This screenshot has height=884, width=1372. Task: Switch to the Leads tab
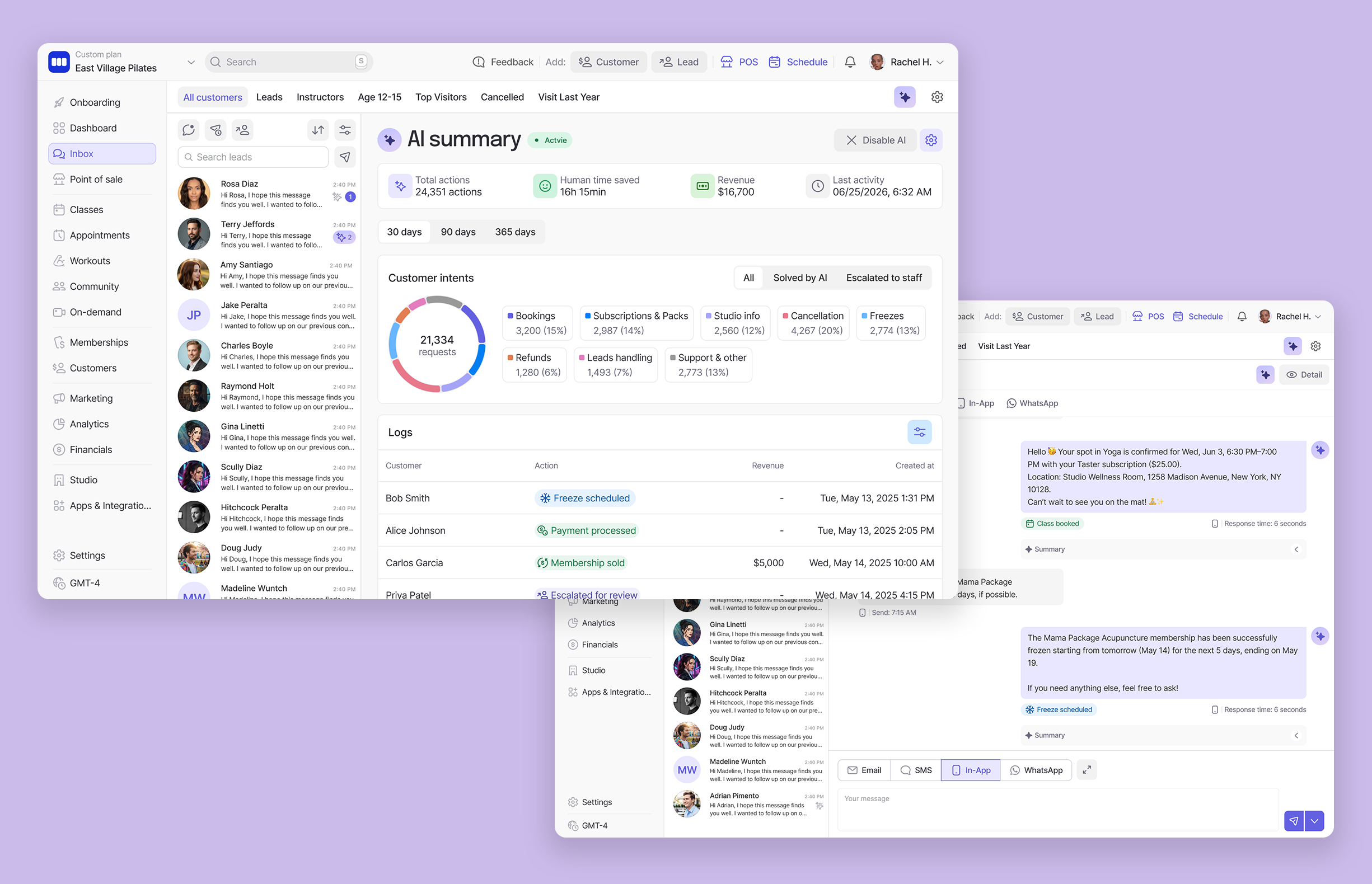click(x=269, y=97)
